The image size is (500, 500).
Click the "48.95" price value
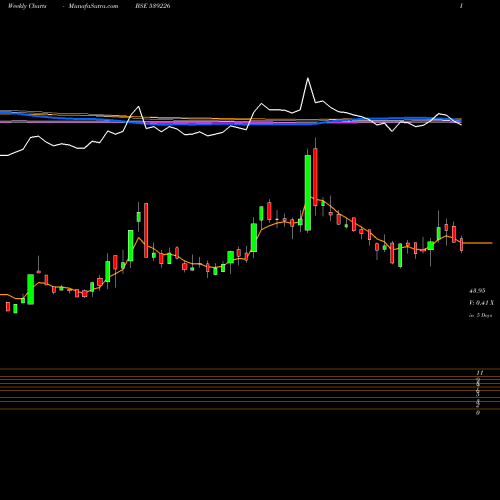477,291
